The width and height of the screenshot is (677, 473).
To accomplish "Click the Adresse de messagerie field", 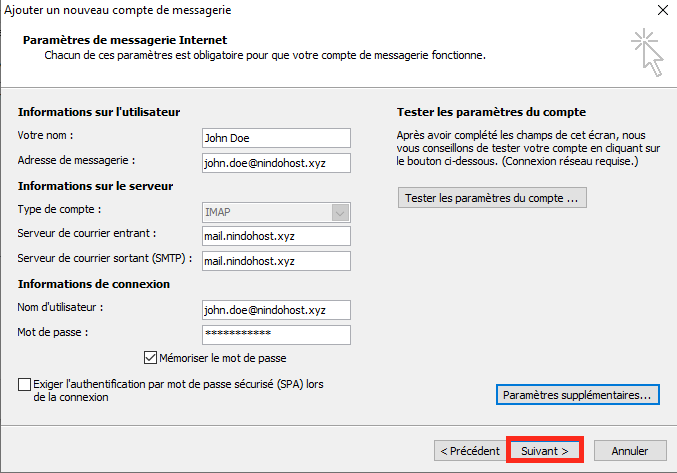I will coord(275,161).
